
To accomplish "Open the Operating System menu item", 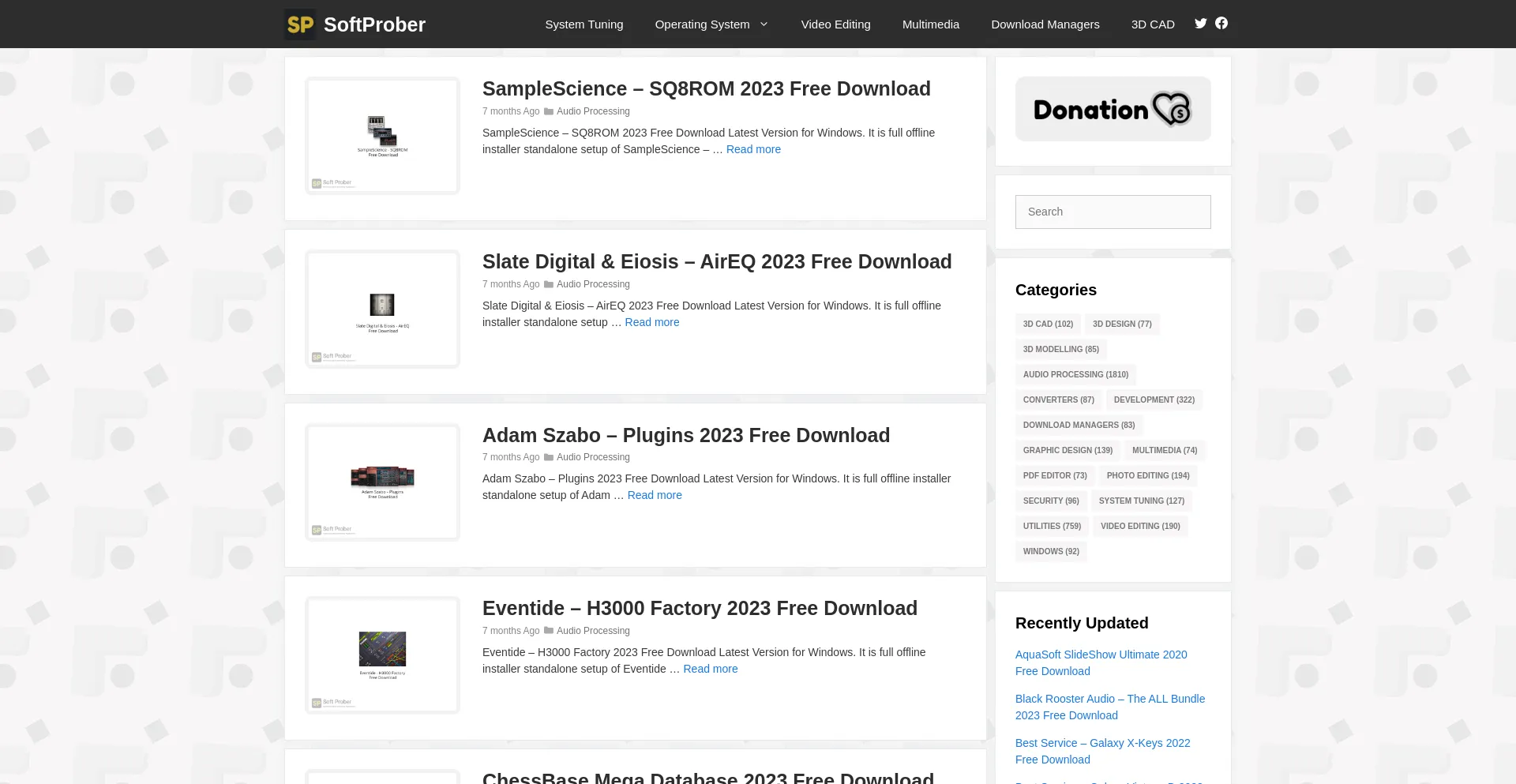I will [x=703, y=24].
